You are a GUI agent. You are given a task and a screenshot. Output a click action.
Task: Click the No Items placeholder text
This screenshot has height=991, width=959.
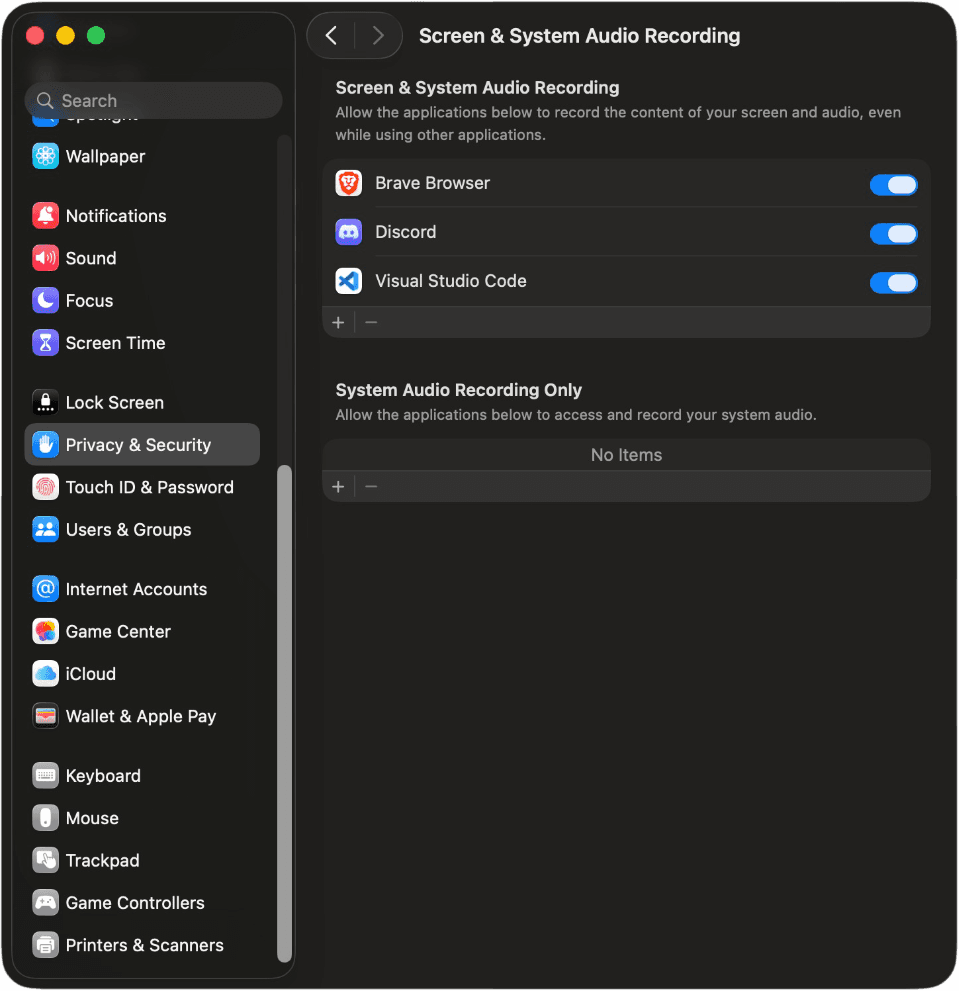click(626, 454)
